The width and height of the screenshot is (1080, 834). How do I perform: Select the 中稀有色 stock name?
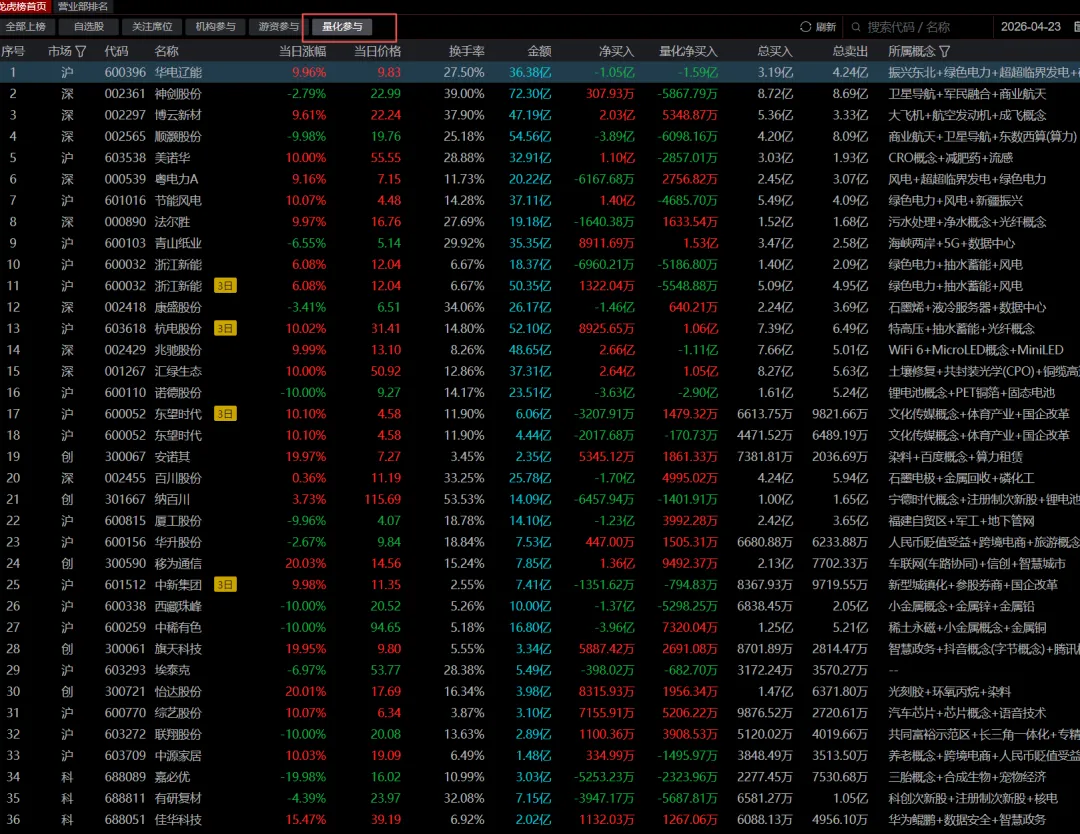coord(178,627)
